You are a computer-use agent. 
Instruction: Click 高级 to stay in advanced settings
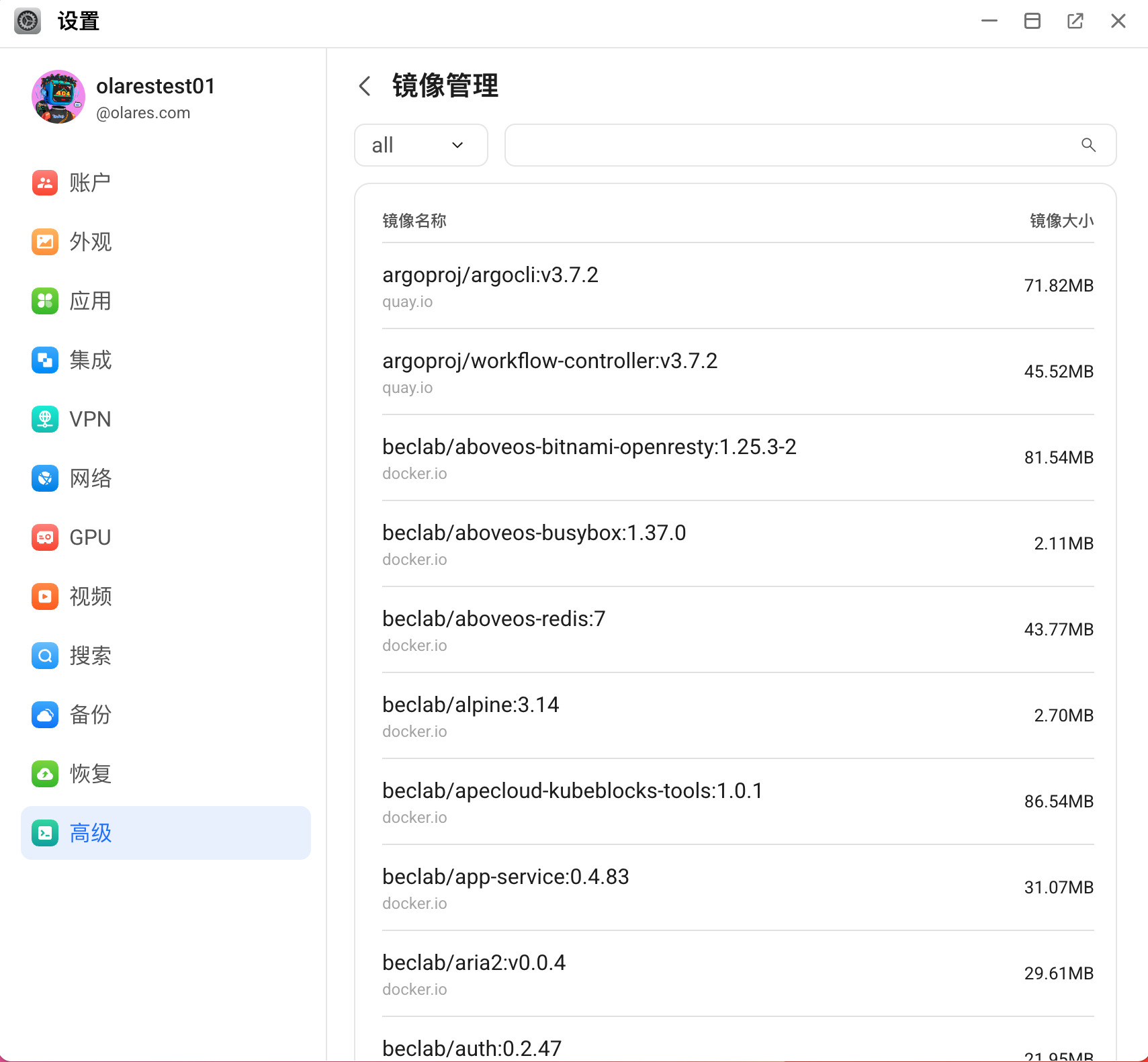tap(90, 833)
